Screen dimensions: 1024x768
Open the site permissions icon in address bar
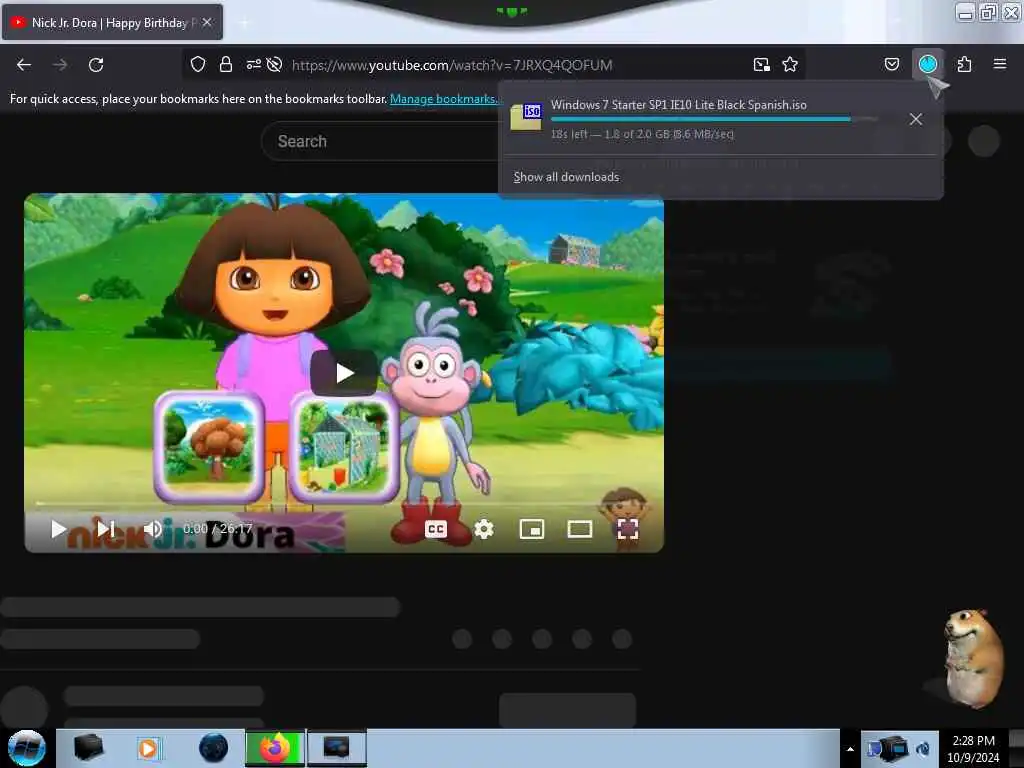tap(253, 64)
